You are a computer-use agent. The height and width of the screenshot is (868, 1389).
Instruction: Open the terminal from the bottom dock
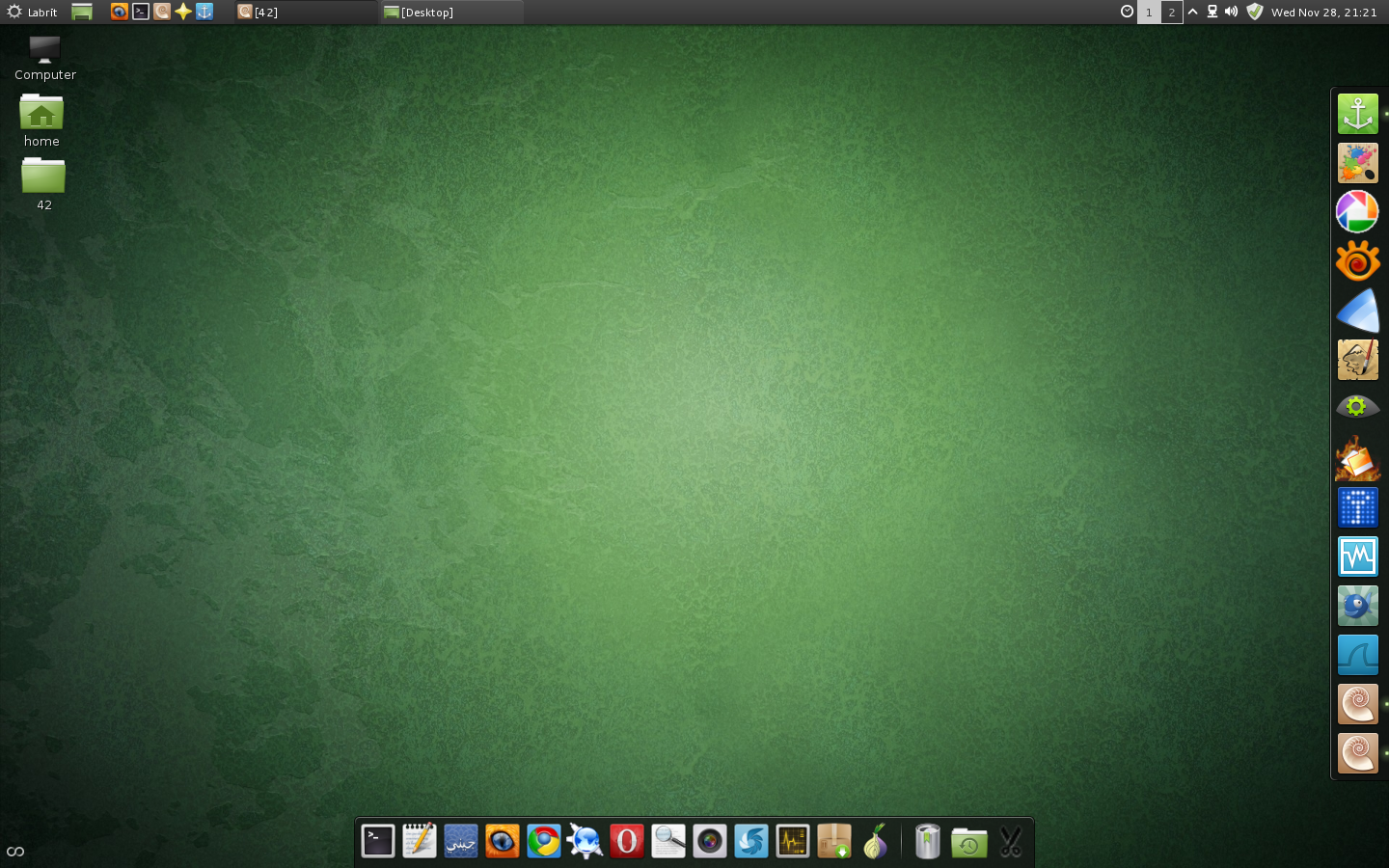click(377, 841)
